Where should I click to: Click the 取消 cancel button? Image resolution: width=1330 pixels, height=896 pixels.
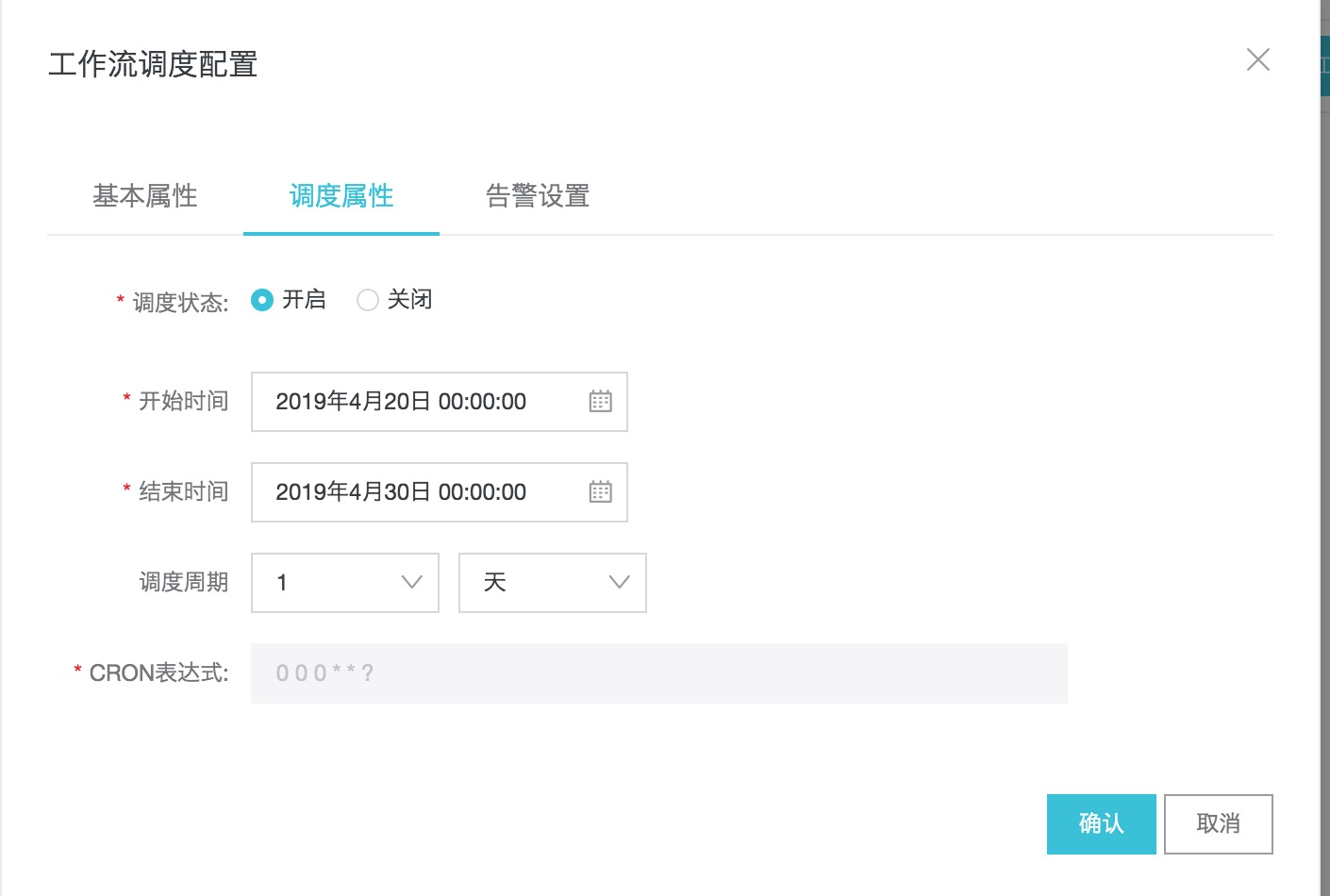click(x=1219, y=823)
